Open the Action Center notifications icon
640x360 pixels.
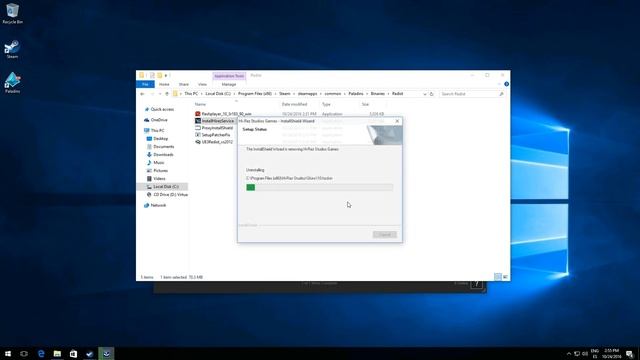click(x=630, y=353)
